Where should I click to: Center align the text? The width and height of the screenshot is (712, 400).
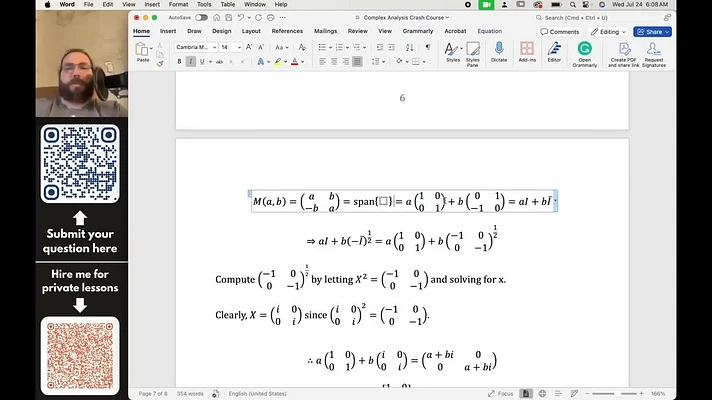(334, 61)
